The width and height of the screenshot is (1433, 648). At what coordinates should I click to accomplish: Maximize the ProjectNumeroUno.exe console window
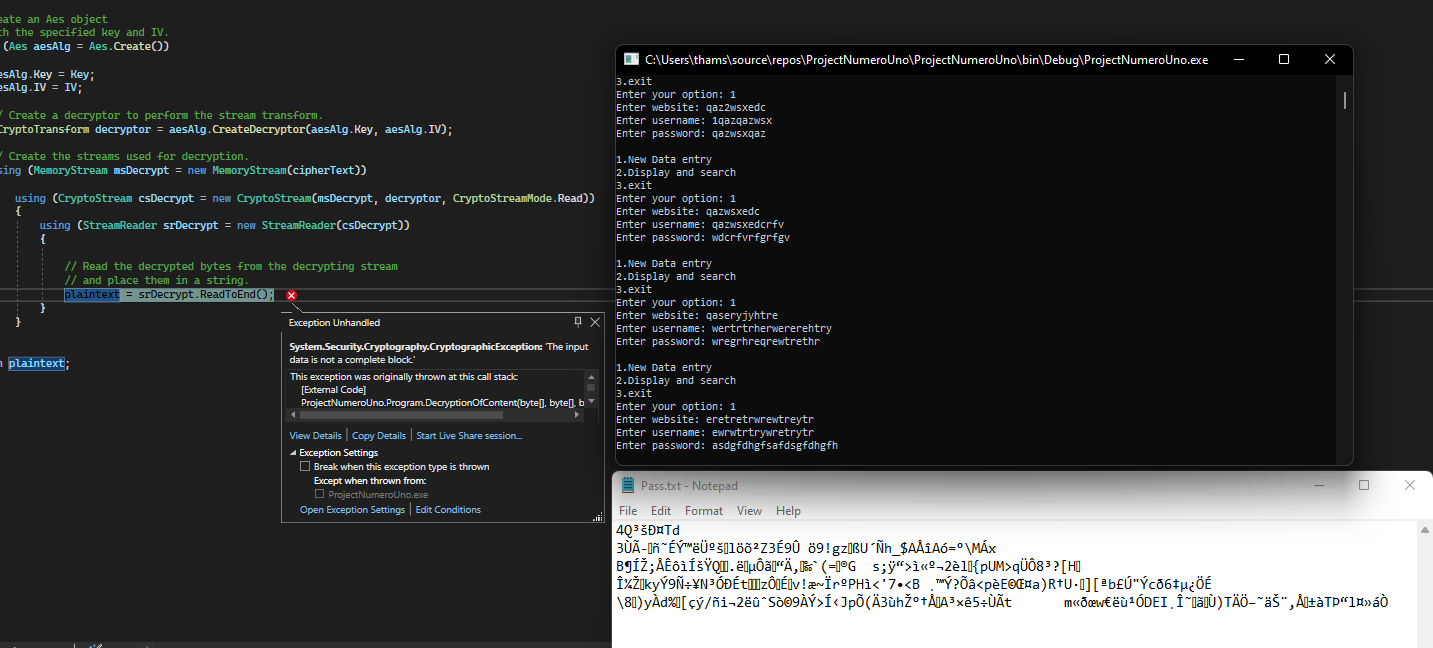[x=1284, y=60]
